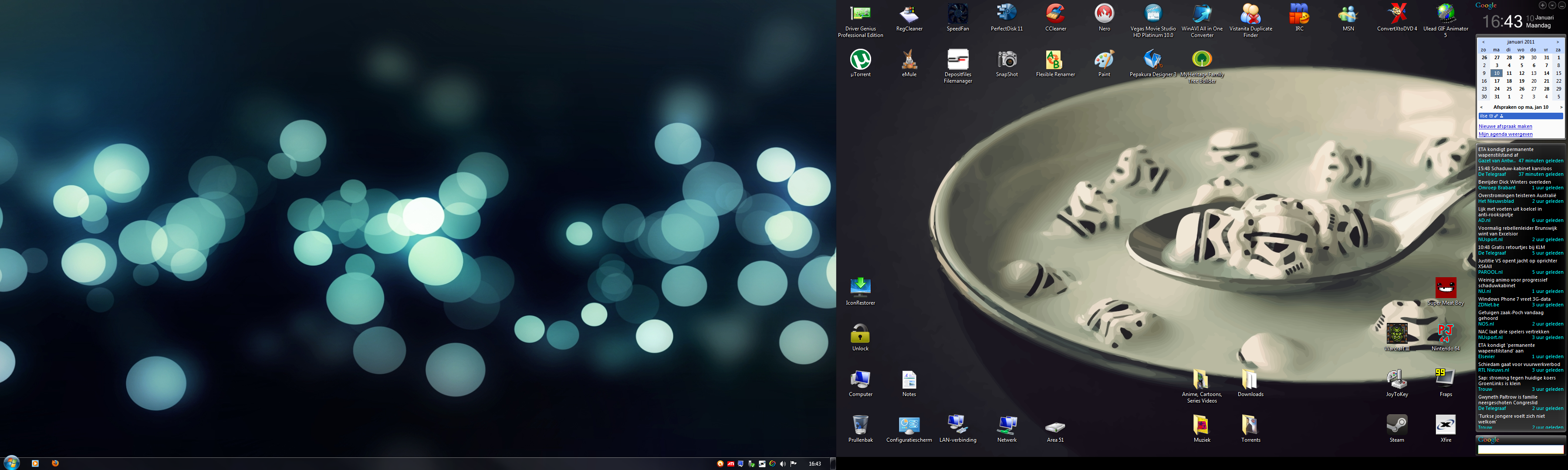The height and width of the screenshot is (470, 1568).
Task: Open 'Bevrijder Dick Winters overleden' headline
Action: (1514, 182)
